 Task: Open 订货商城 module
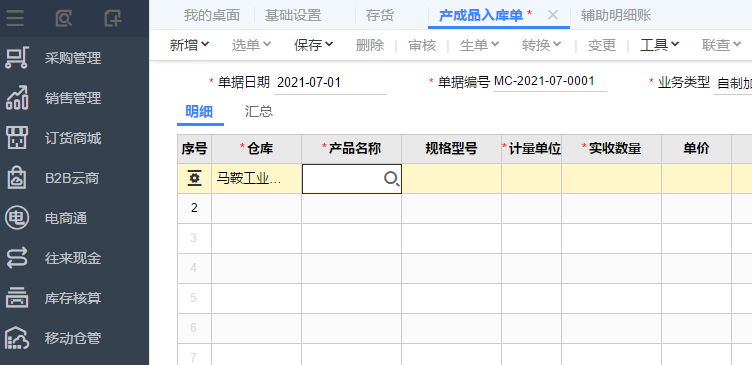click(74, 138)
